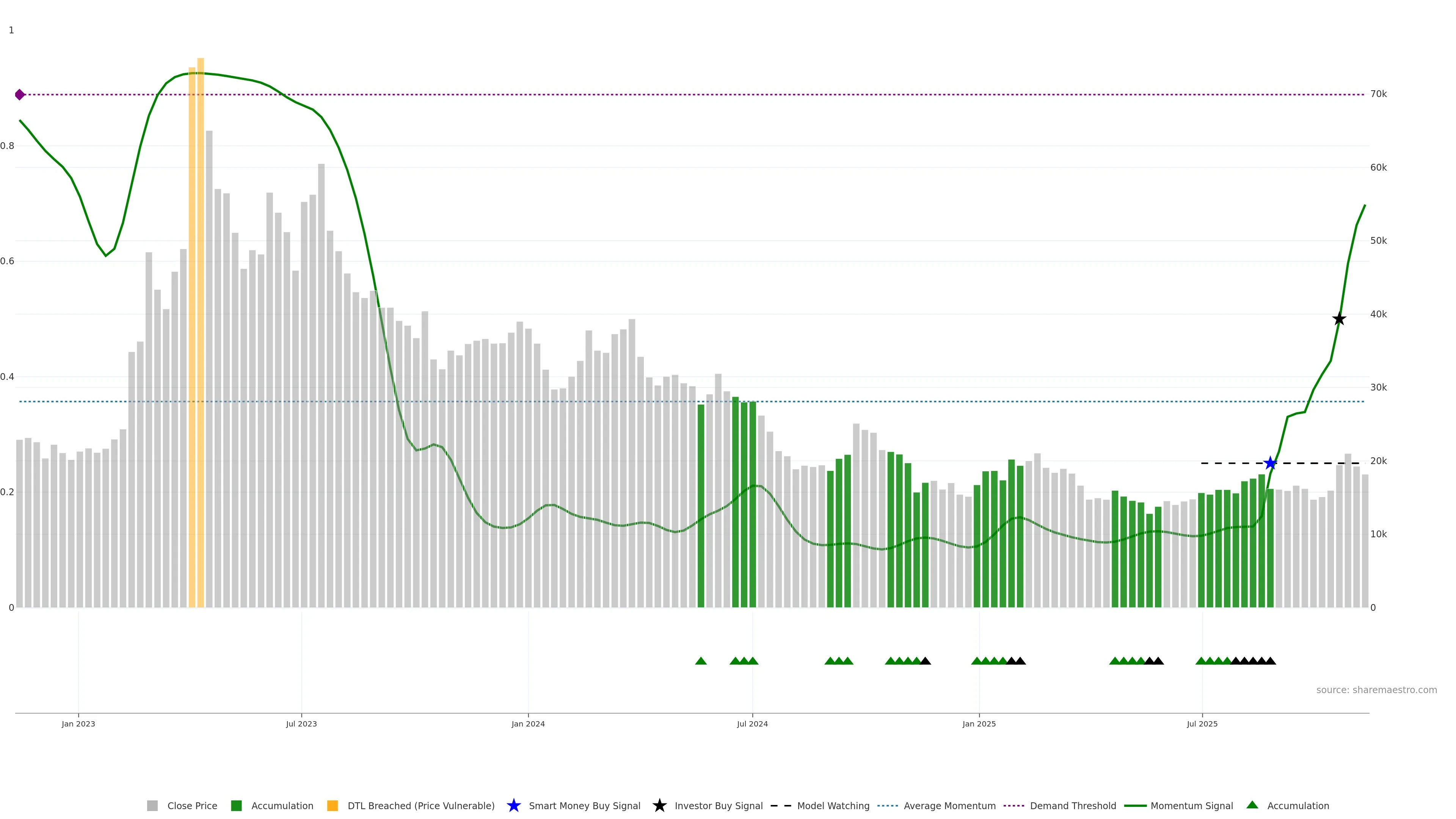Click the blue Smart Money Buy Signal star on chart
Screen dimensions: 1456x819
(1270, 463)
